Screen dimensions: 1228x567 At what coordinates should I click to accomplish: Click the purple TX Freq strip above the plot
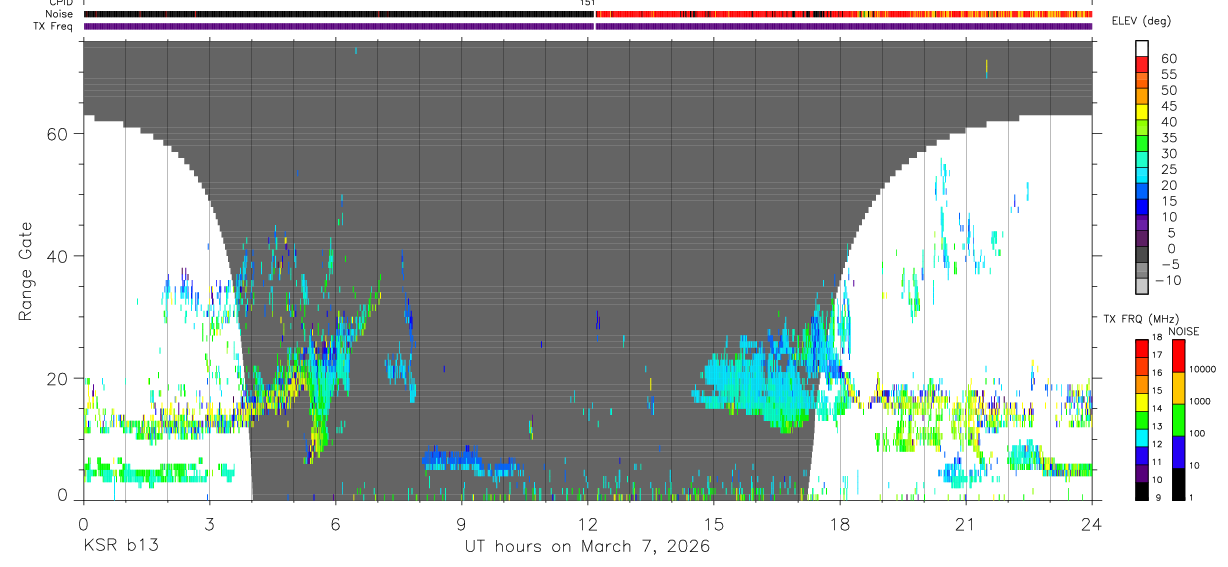coord(588,26)
